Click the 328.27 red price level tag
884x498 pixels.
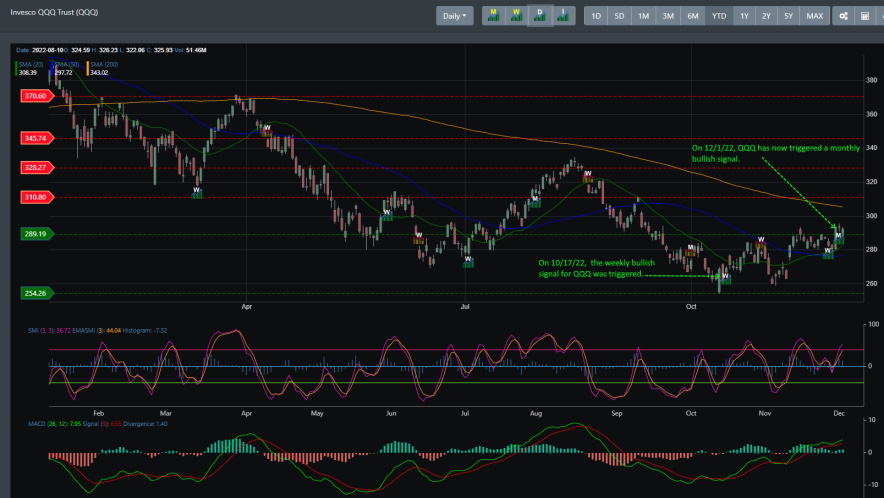coord(36,168)
